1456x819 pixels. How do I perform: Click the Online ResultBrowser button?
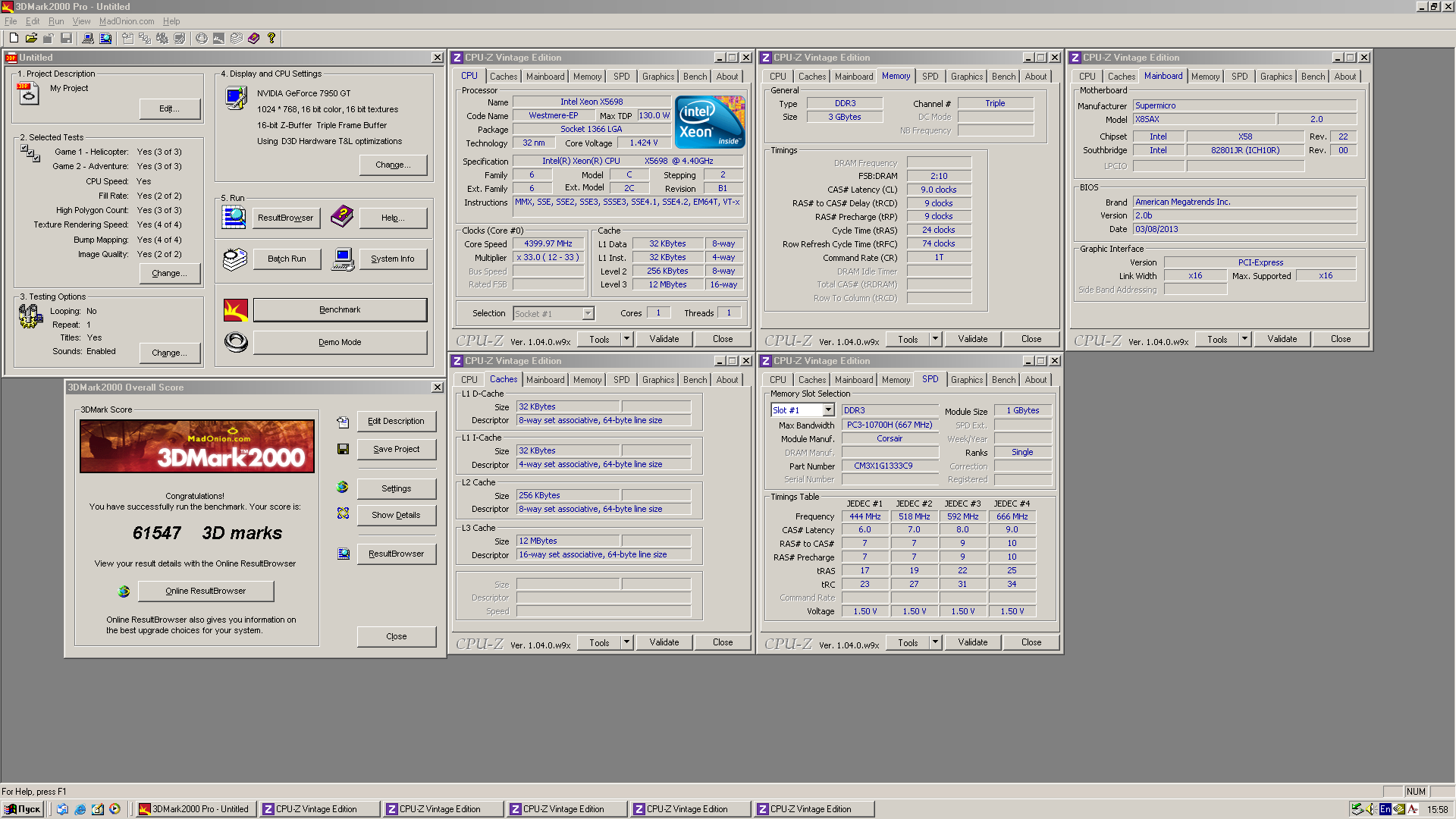(206, 591)
